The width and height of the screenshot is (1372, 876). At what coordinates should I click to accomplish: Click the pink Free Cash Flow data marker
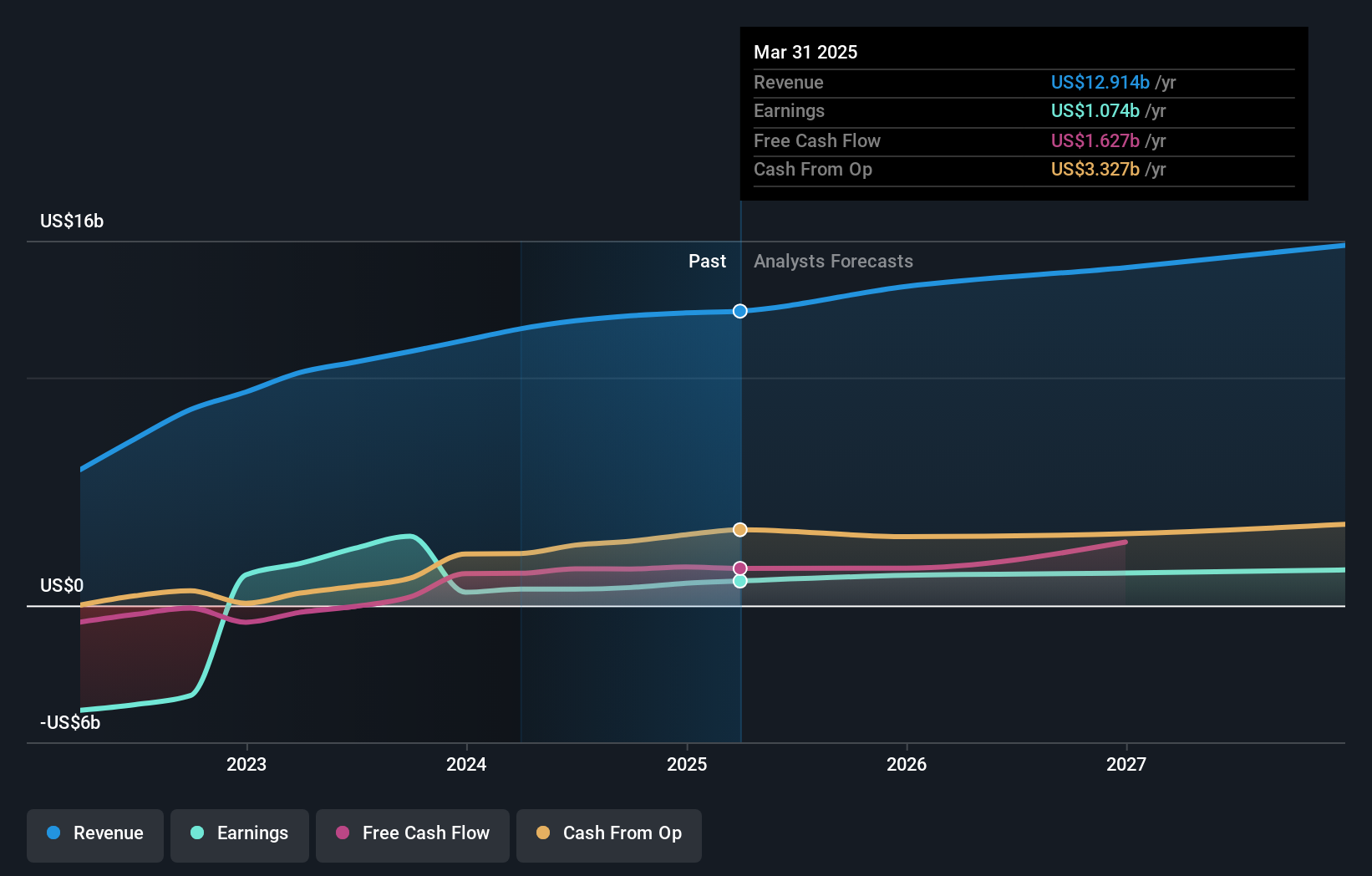[740, 568]
